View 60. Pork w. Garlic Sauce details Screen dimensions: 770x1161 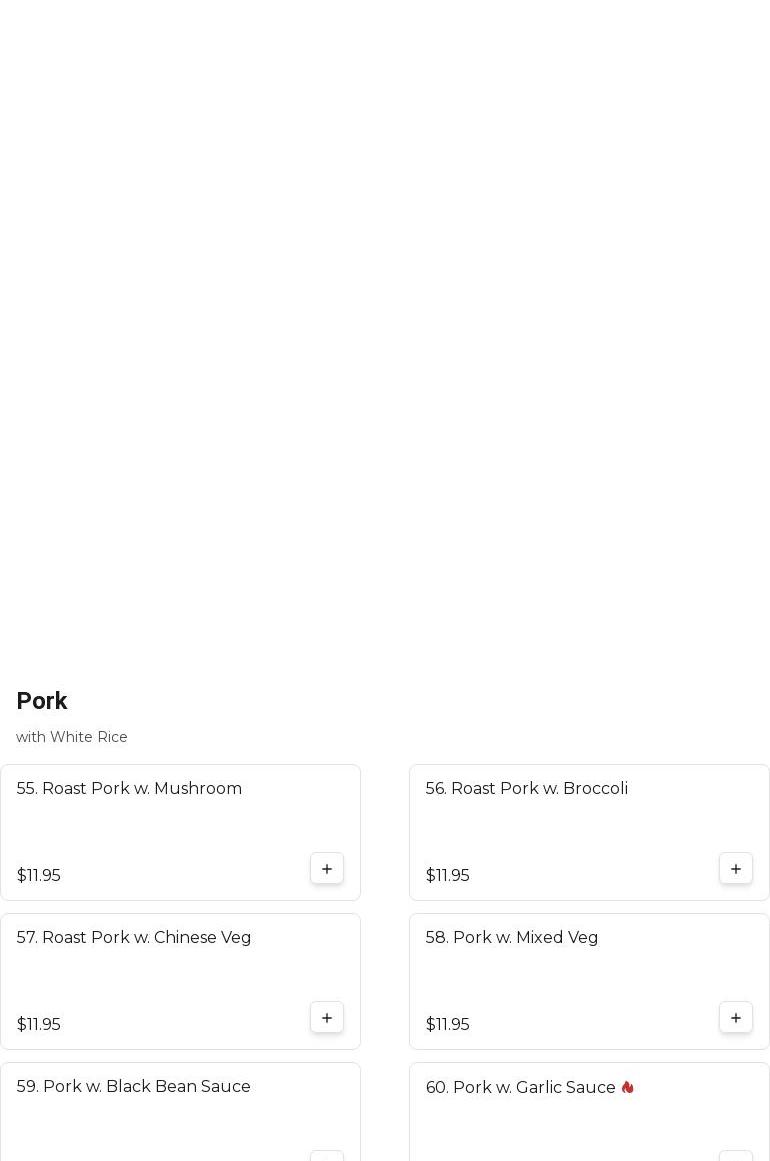[x=520, y=1087]
